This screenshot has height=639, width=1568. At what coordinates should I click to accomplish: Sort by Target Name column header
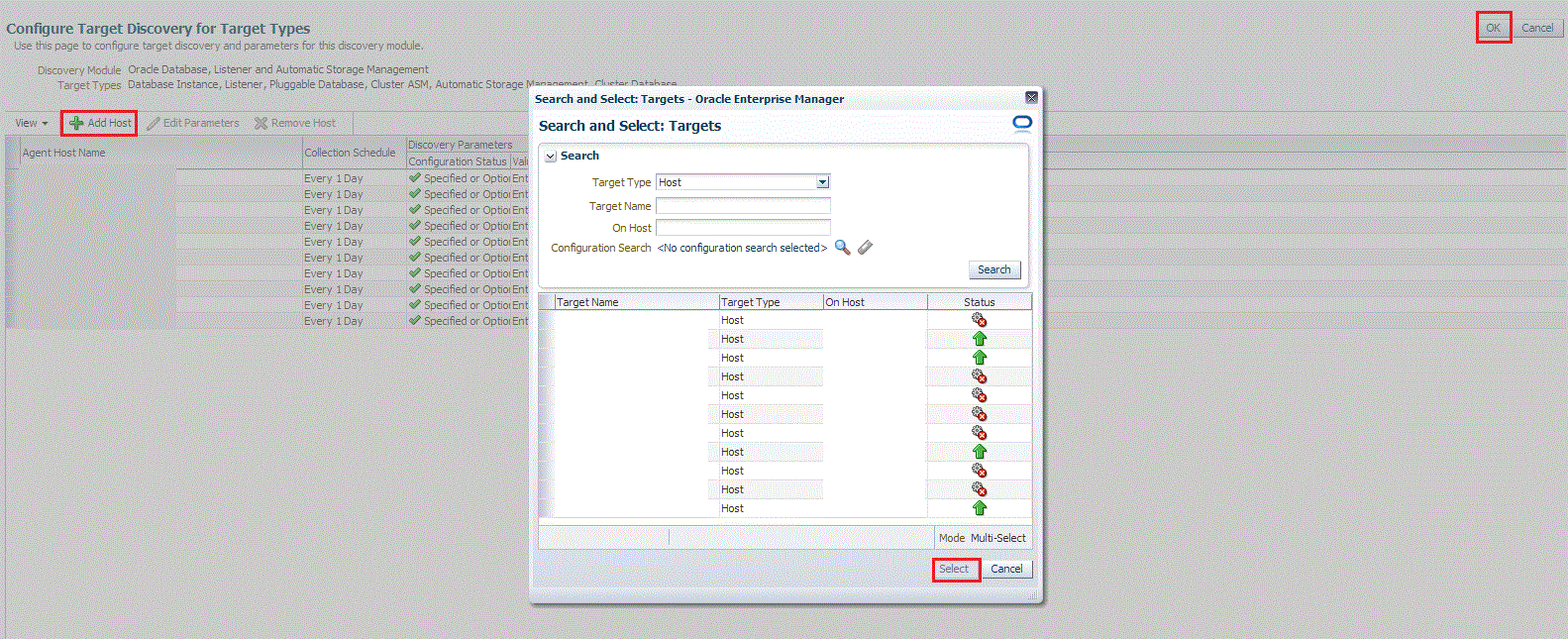tap(636, 302)
